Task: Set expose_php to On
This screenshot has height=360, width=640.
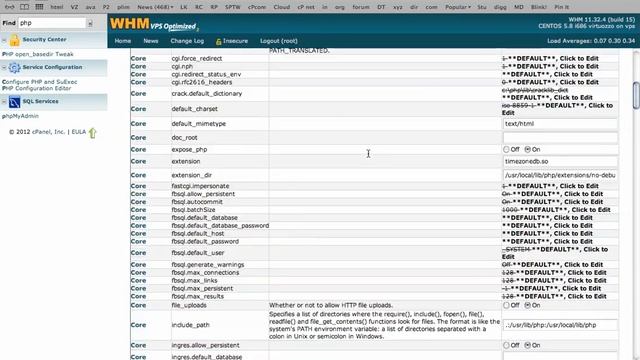Action: point(527,149)
